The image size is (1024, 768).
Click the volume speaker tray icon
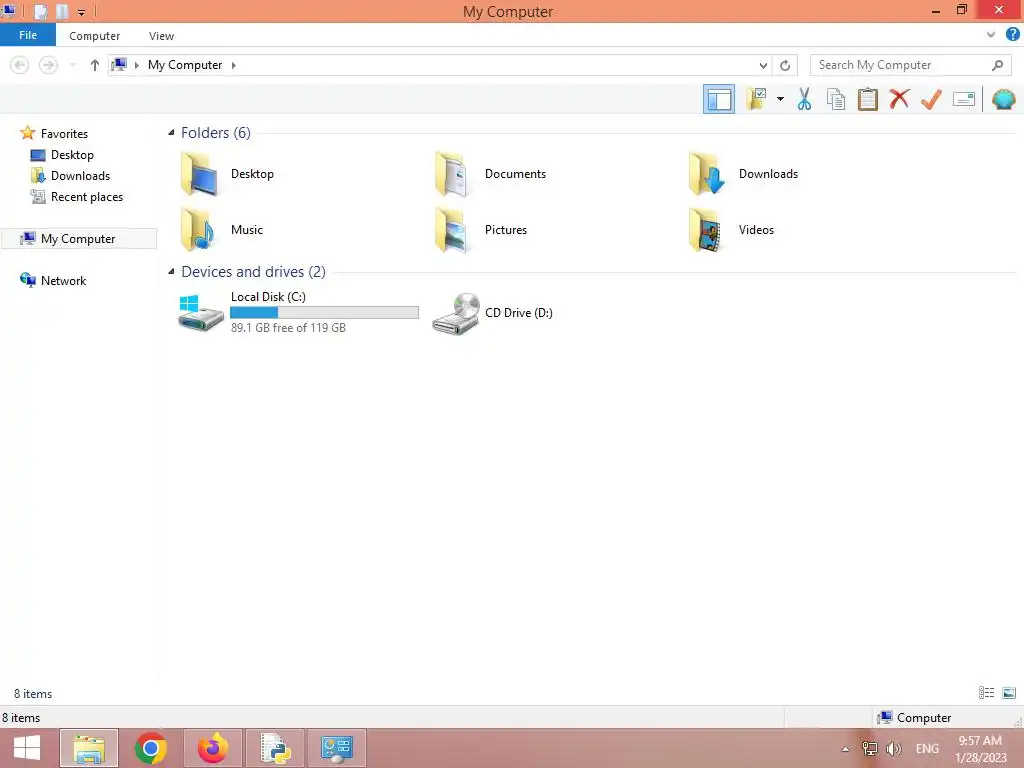tap(893, 748)
